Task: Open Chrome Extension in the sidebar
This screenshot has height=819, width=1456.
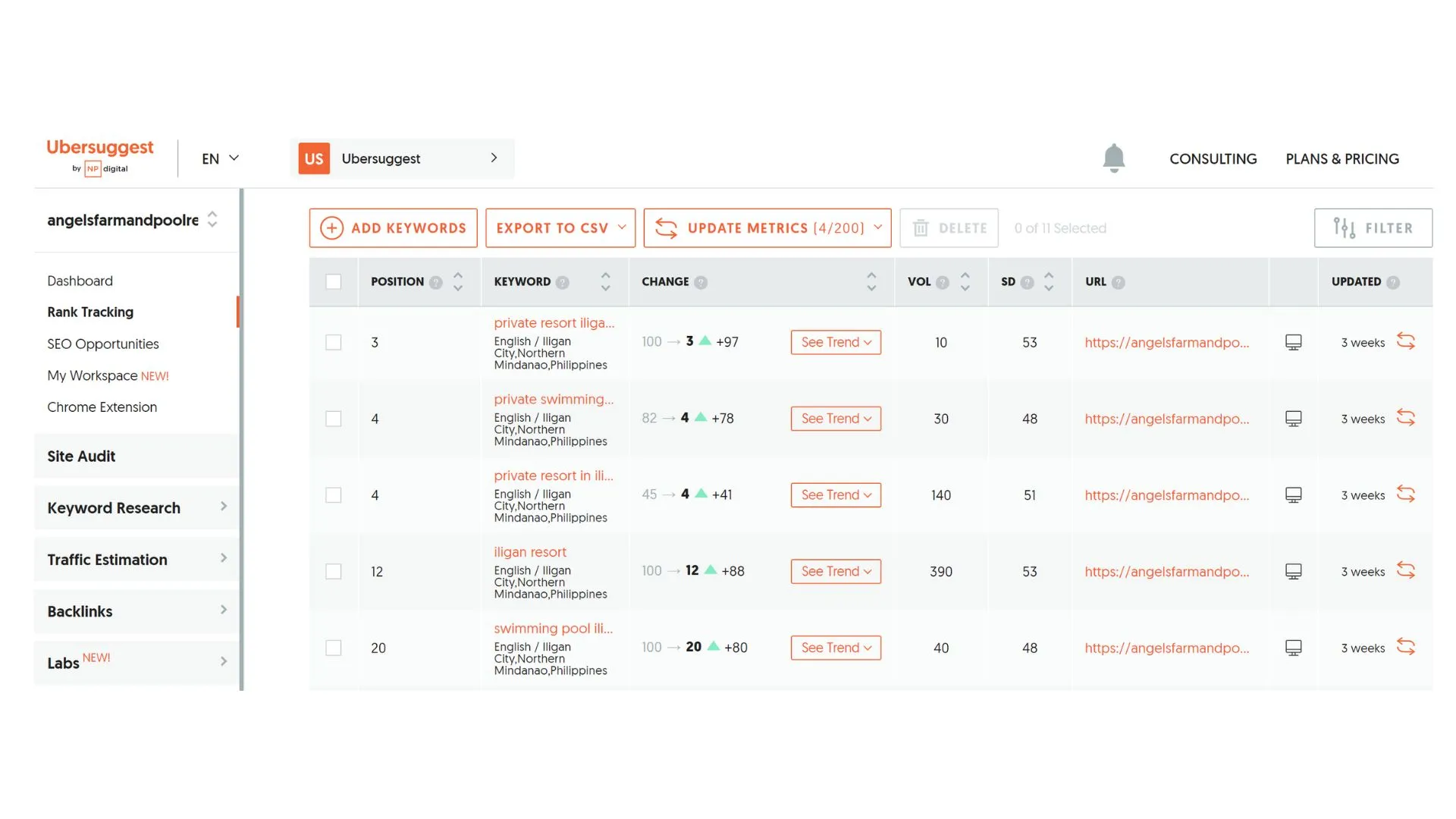Action: pyautogui.click(x=102, y=407)
